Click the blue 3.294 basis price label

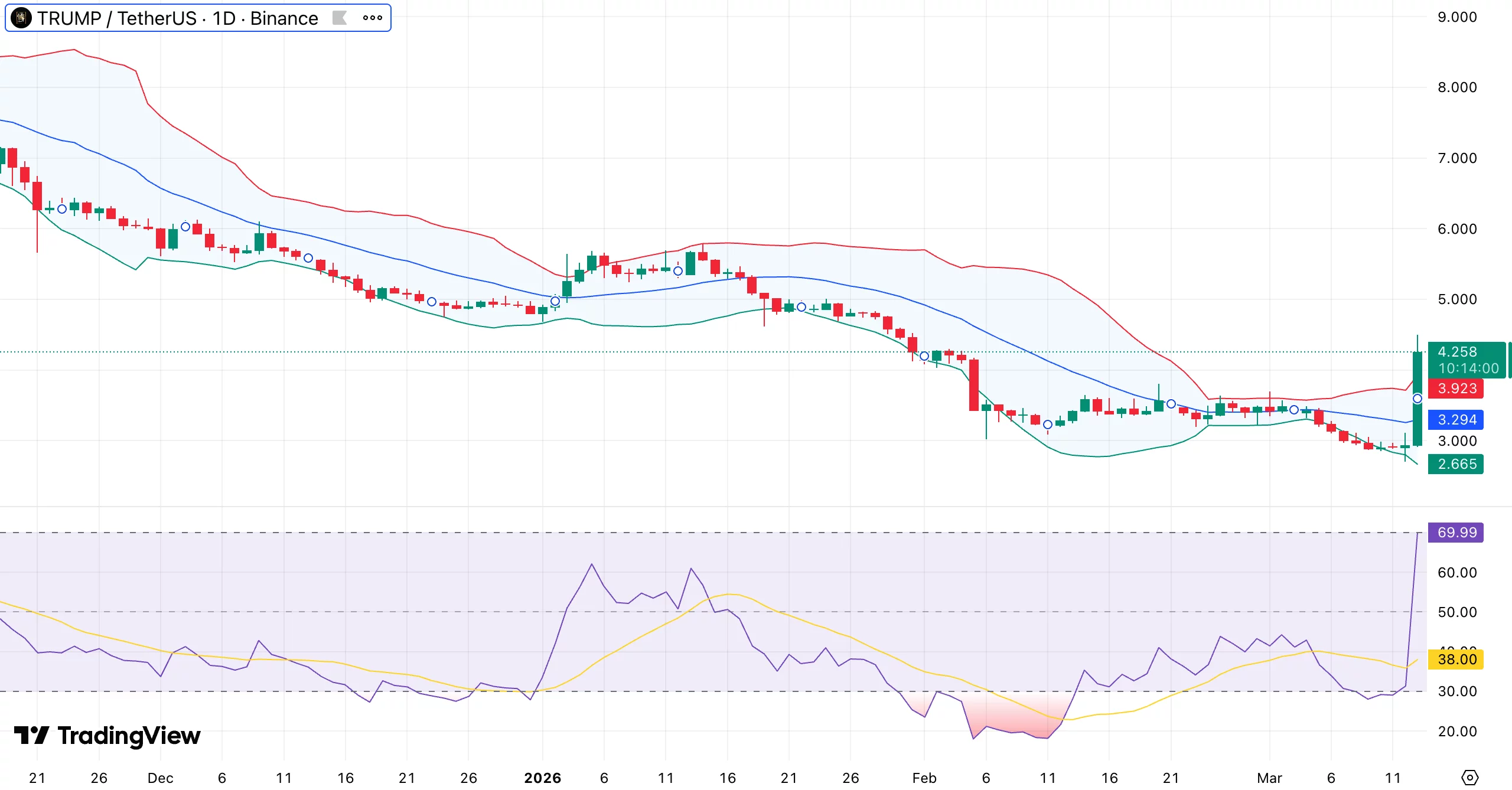click(x=1456, y=420)
